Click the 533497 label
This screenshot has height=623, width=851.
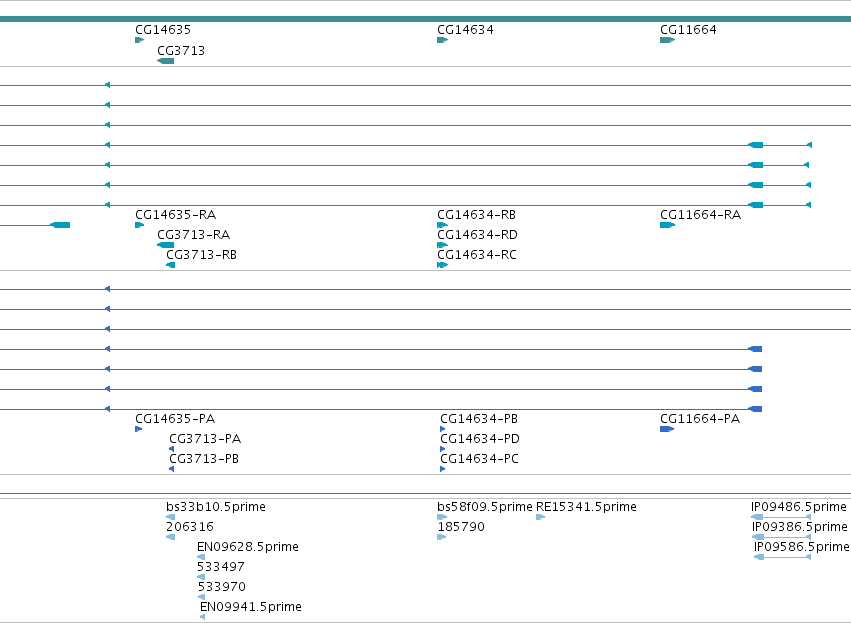click(x=221, y=567)
